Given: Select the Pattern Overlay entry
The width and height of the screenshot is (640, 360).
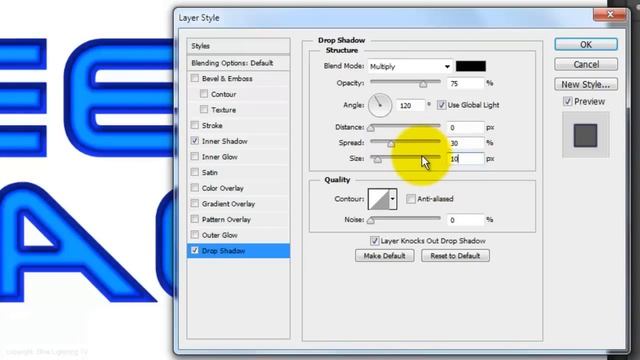Looking at the screenshot, I should point(226,219).
